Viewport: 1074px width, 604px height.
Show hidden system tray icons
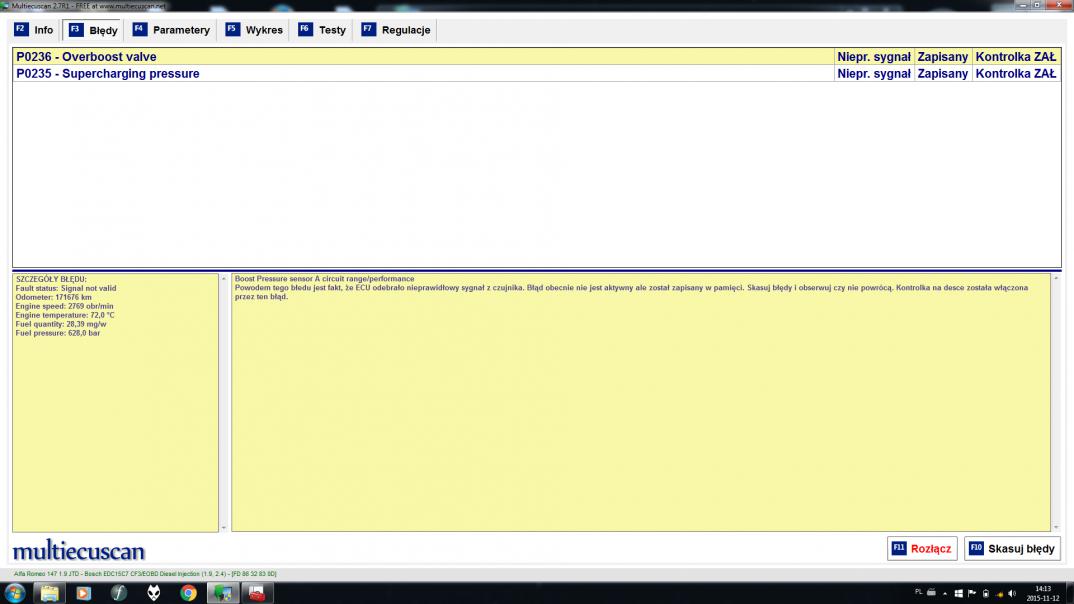(945, 594)
